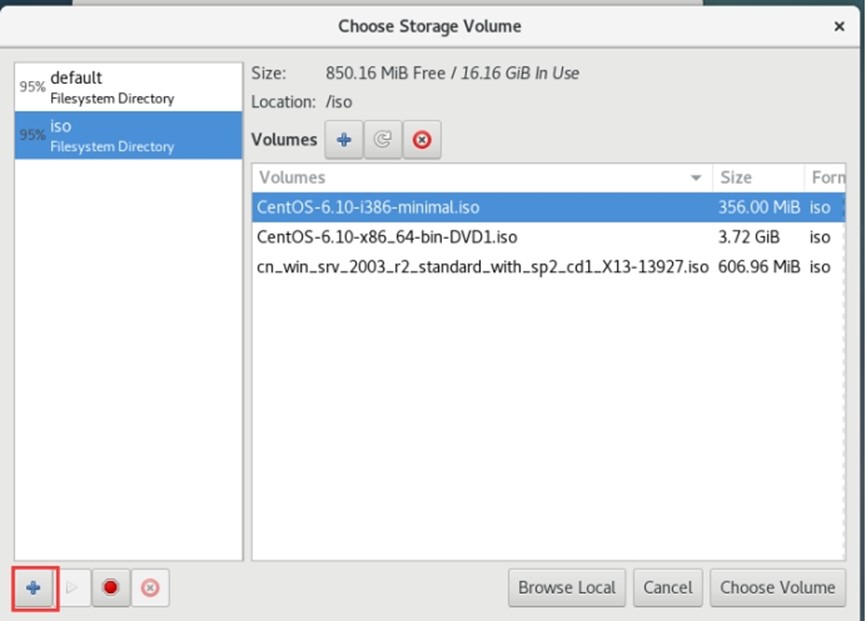Click the Volumes column sort arrow

[696, 178]
